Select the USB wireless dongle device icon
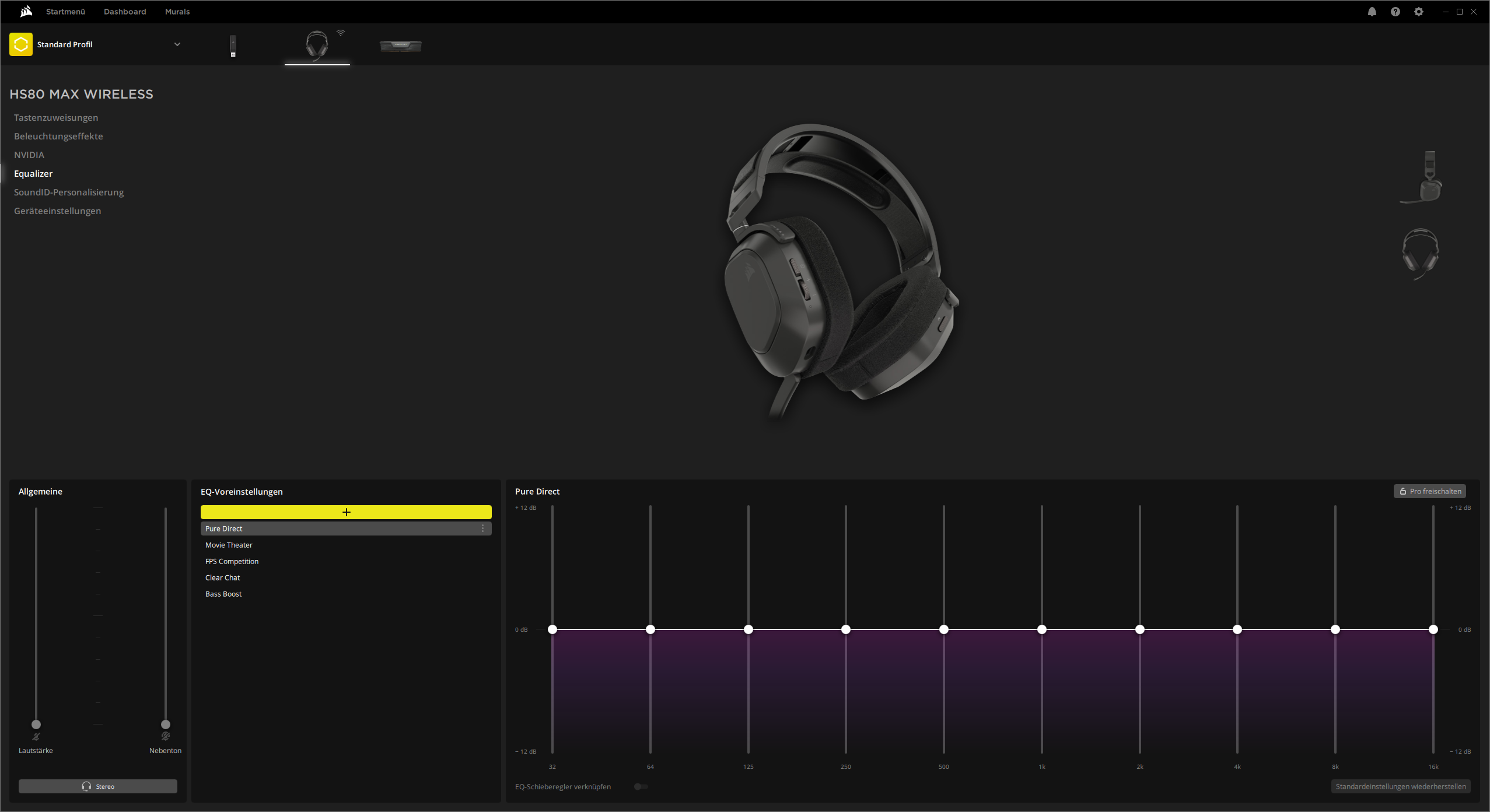The height and width of the screenshot is (812, 1490). (232, 45)
